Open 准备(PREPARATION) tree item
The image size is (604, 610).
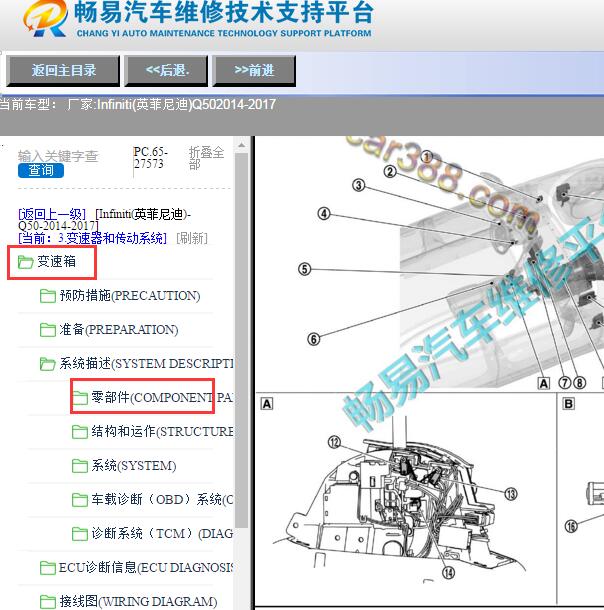(x=119, y=330)
